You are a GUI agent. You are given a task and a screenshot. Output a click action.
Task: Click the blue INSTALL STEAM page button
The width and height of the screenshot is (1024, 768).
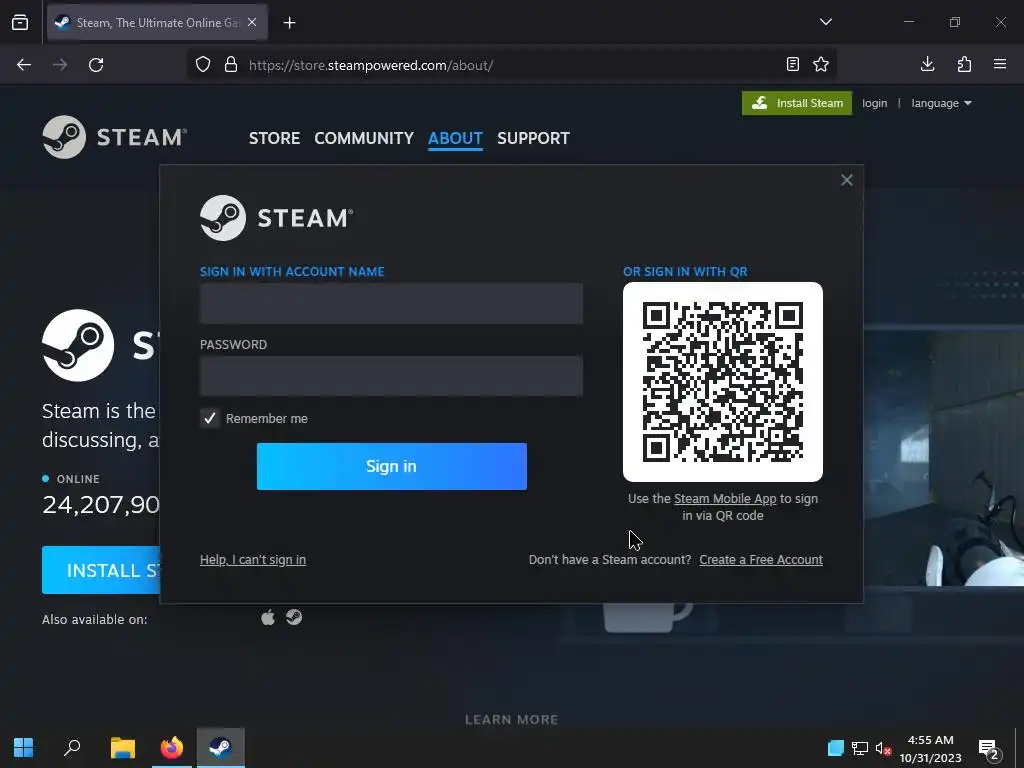coord(101,570)
